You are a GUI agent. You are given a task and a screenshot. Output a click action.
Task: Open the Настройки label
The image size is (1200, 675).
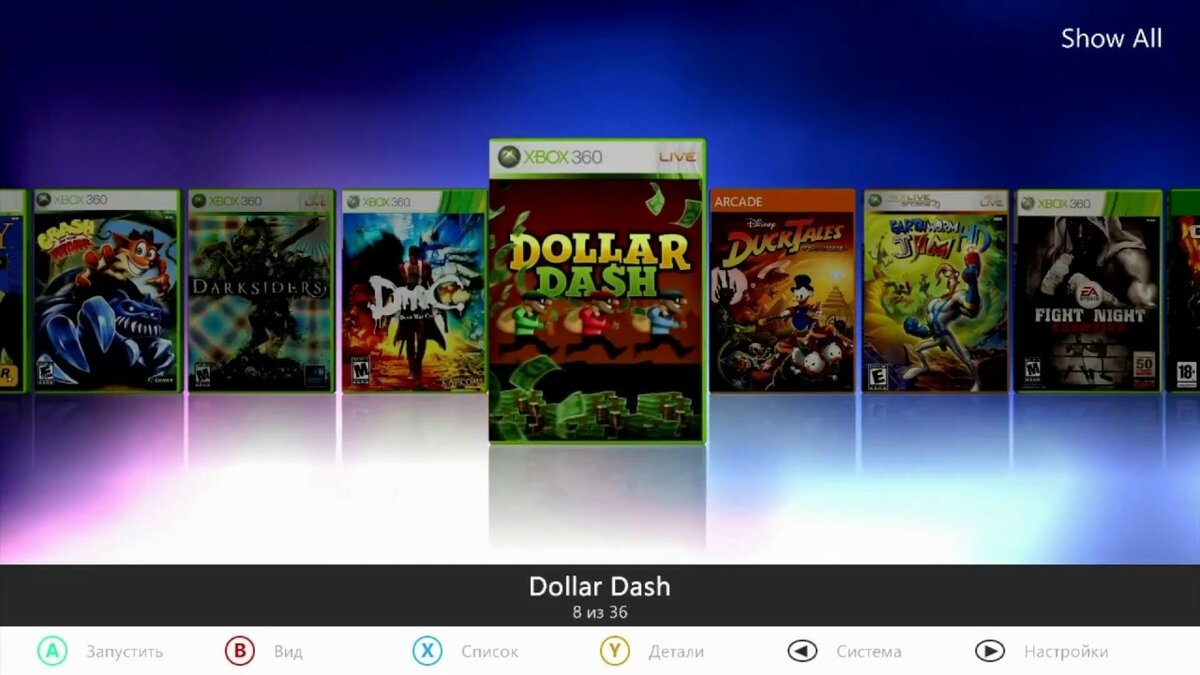(x=1066, y=652)
